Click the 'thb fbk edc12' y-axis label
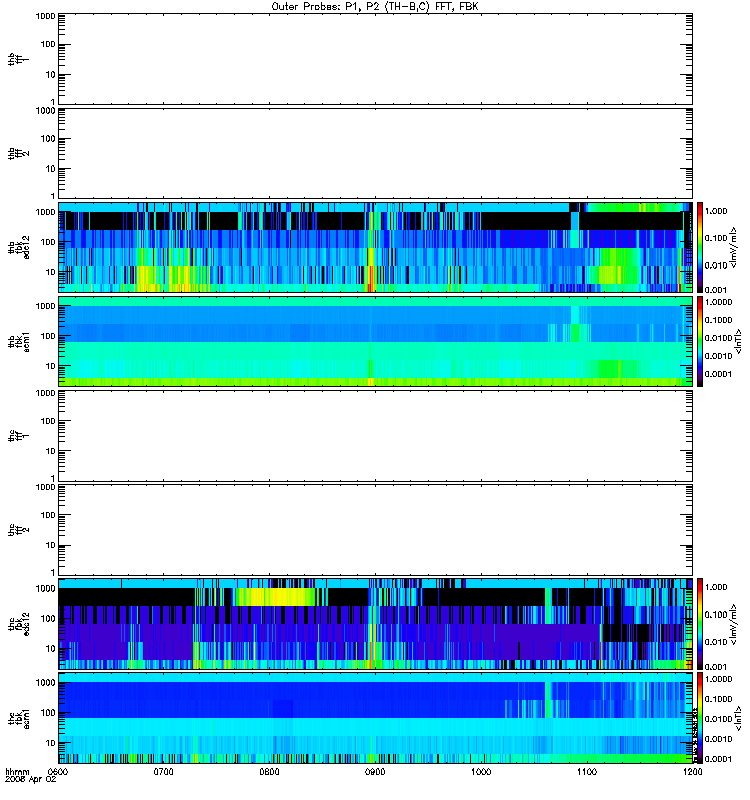The width and height of the screenshot is (750, 800). (x=18, y=247)
